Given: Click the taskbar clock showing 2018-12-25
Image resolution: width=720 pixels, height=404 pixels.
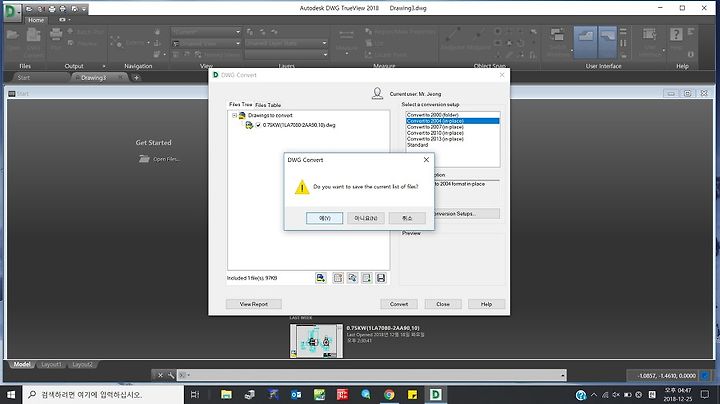Looking at the screenshot, I should pos(678,394).
